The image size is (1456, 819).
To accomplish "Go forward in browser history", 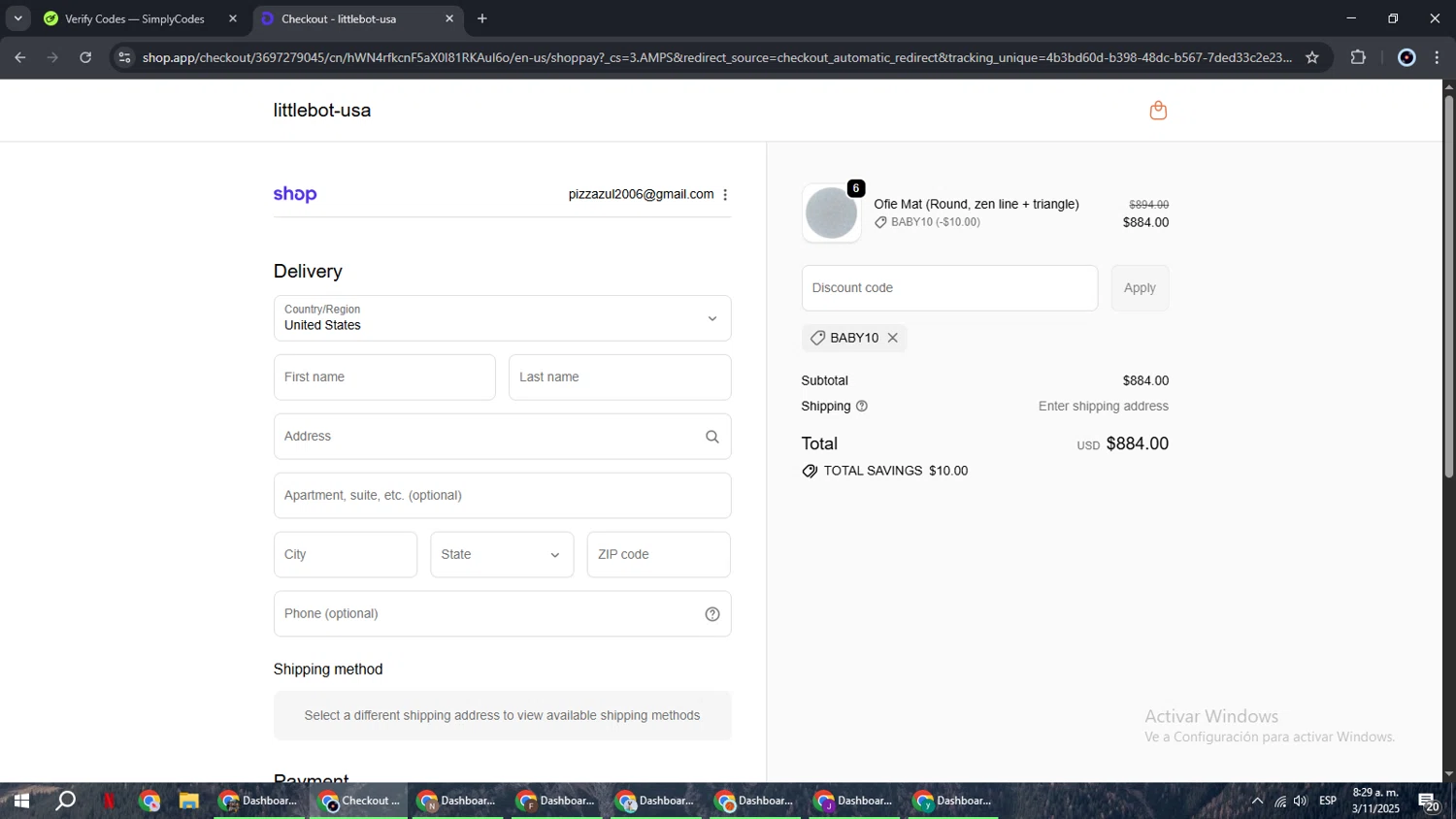I will point(52,57).
